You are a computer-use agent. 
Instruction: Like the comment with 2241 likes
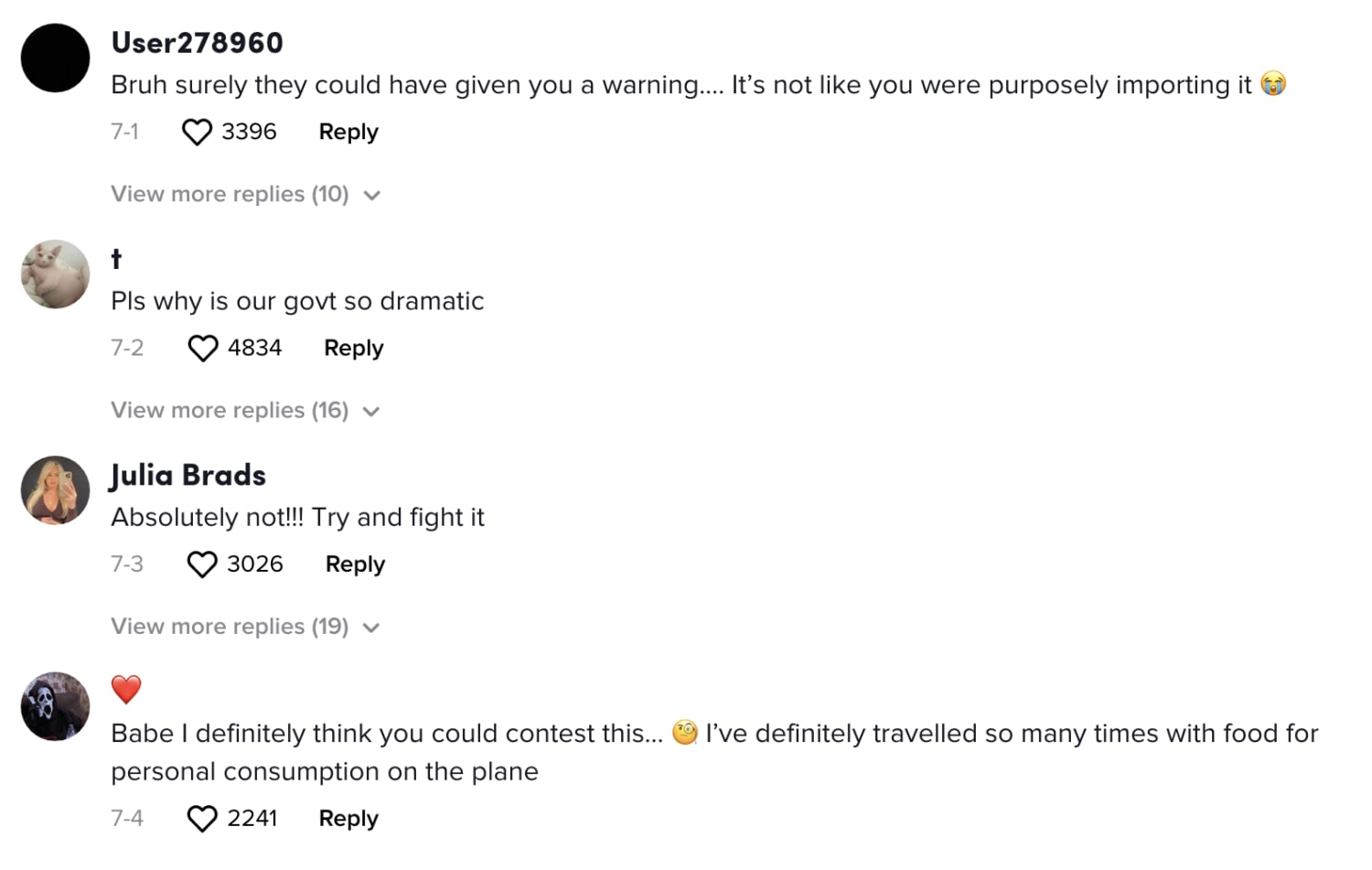[x=202, y=819]
